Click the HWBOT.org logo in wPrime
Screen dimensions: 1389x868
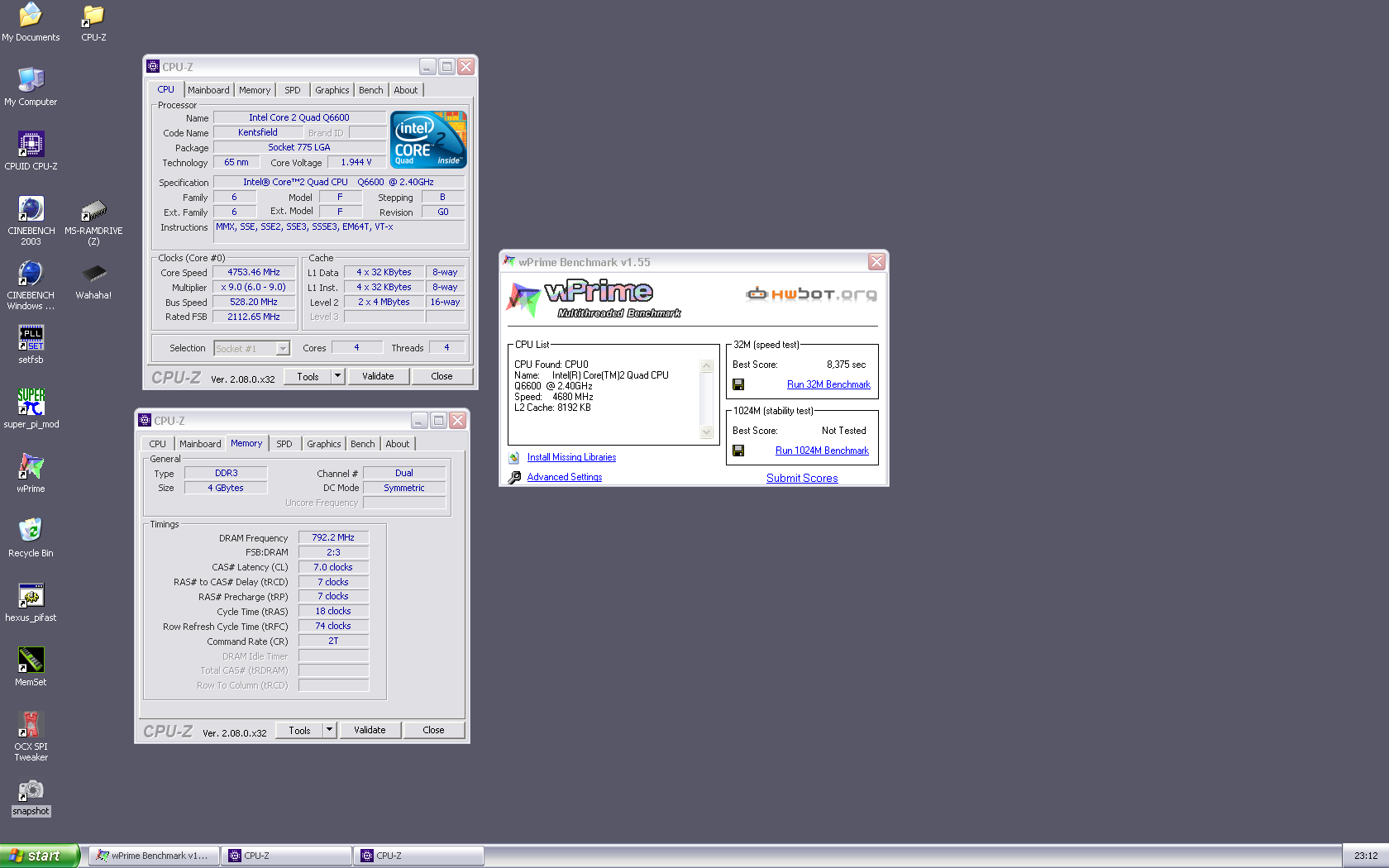811,293
